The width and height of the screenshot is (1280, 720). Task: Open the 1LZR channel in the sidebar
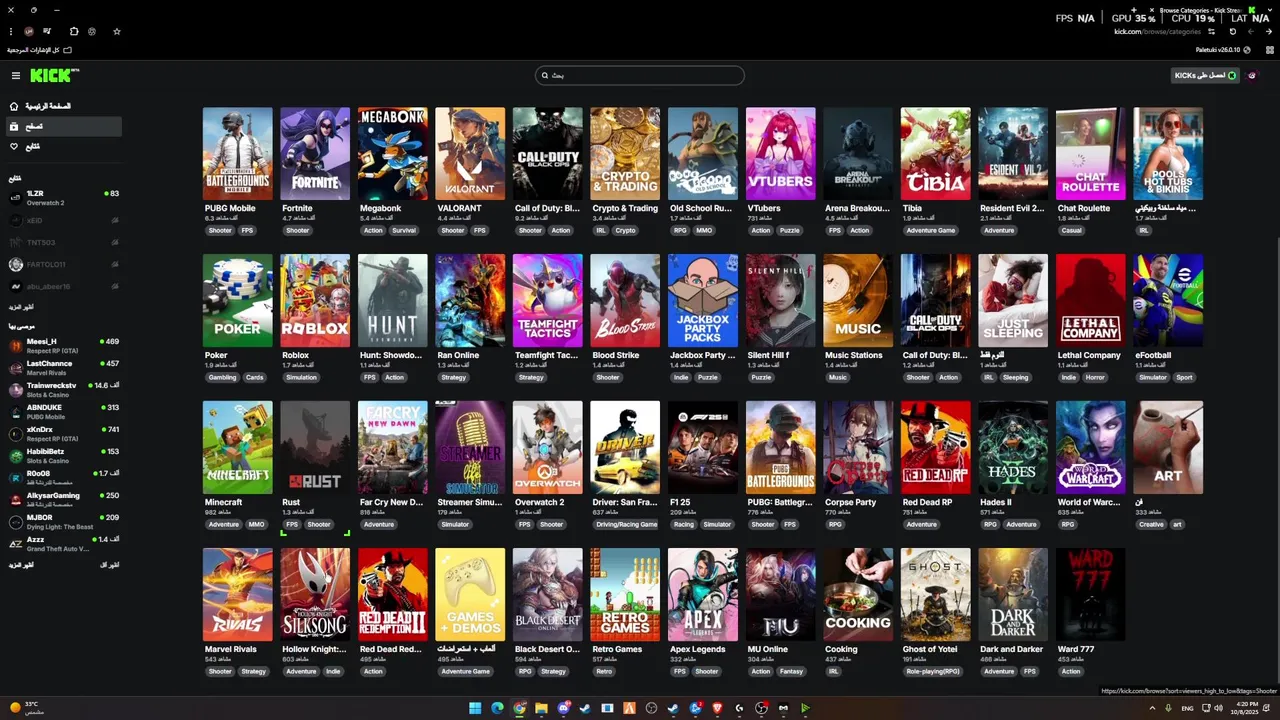(x=64, y=197)
